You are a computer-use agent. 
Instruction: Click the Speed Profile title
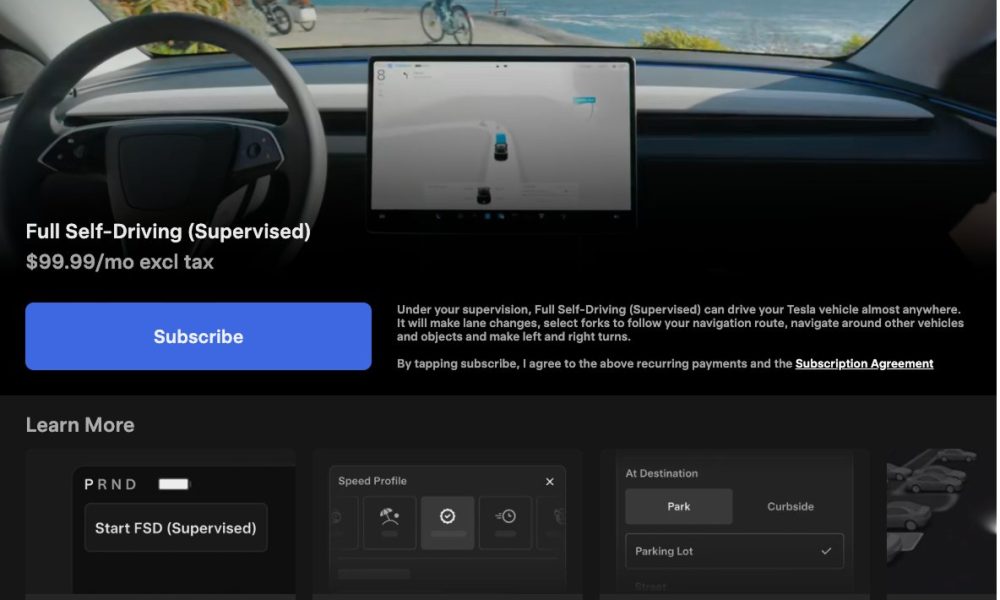pyautogui.click(x=372, y=481)
